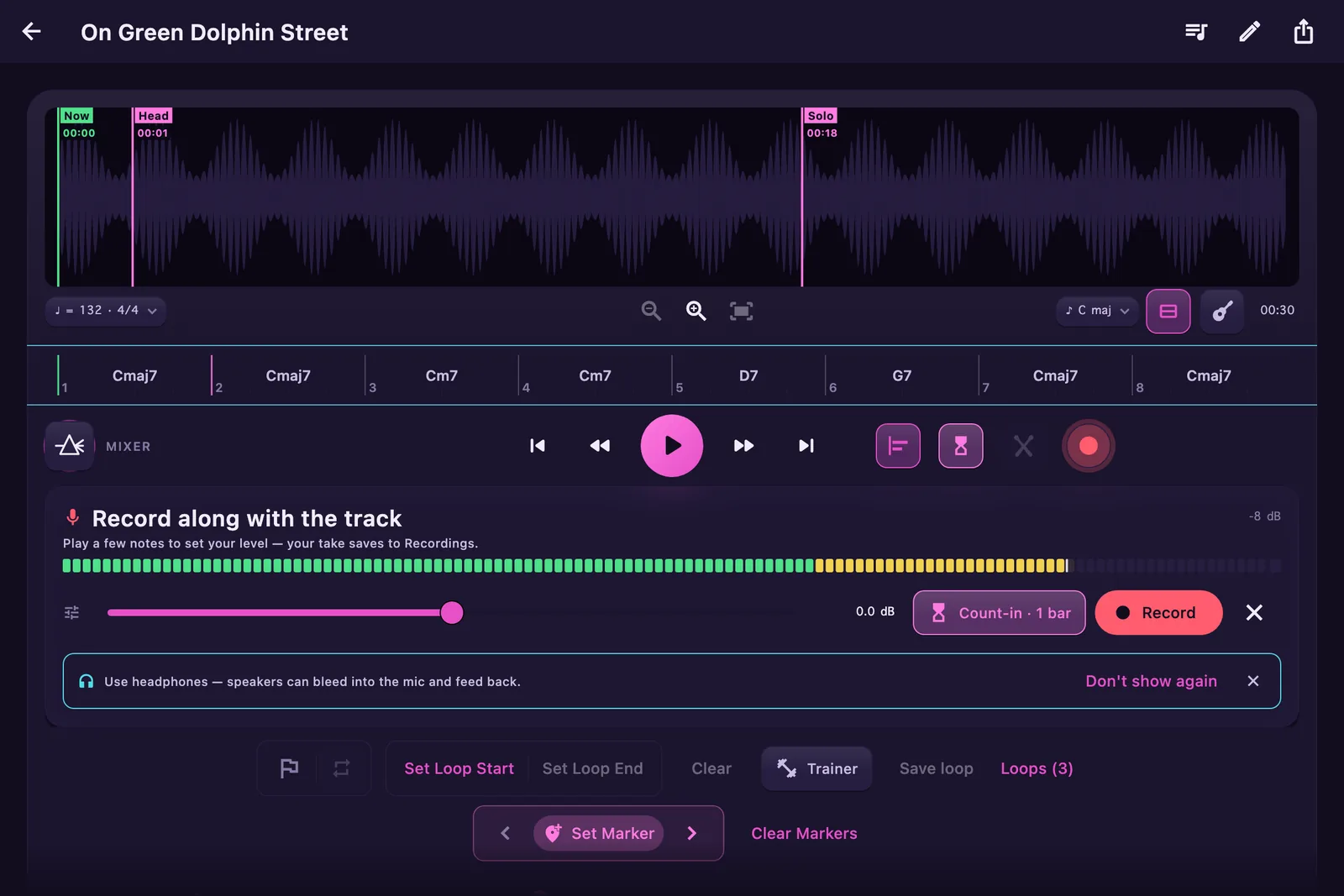Select bar 6 G7 chord
This screenshot has width=1344, height=896.
click(902, 375)
